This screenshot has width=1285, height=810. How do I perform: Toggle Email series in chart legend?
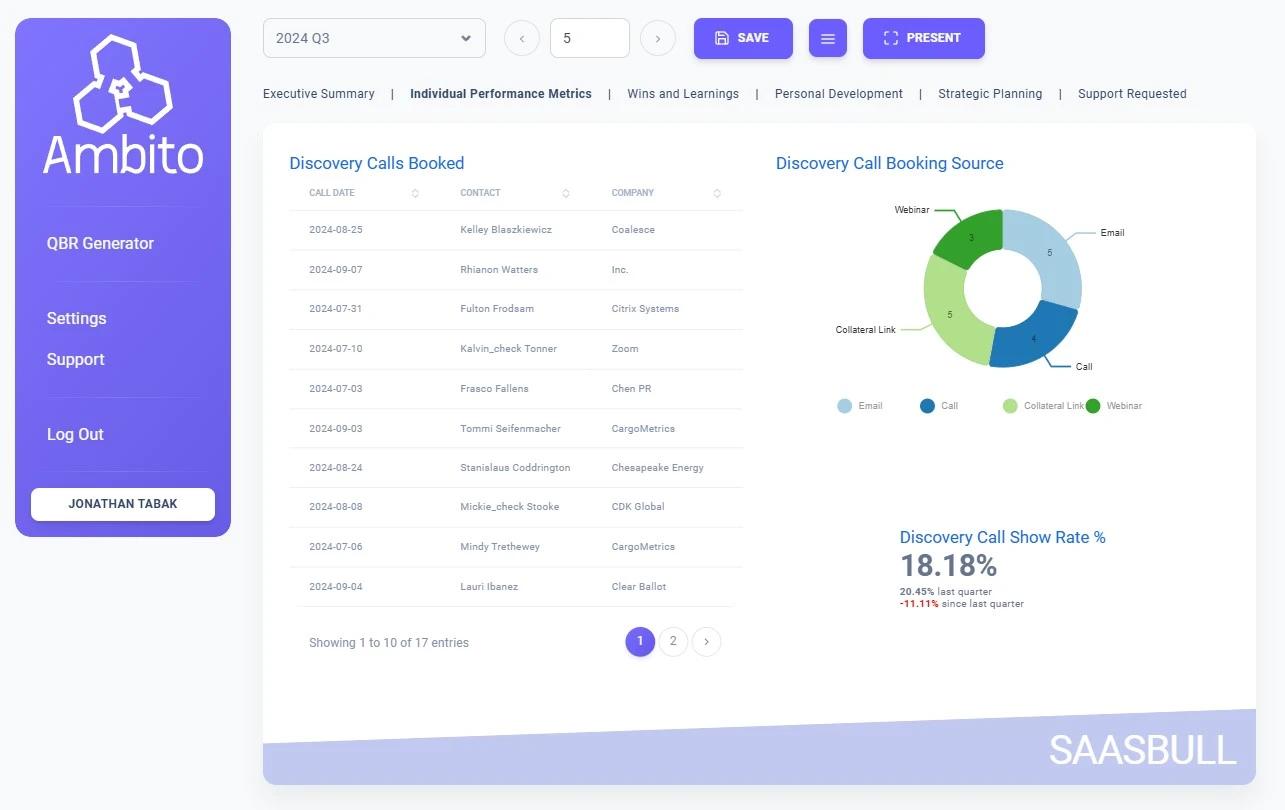(x=860, y=406)
